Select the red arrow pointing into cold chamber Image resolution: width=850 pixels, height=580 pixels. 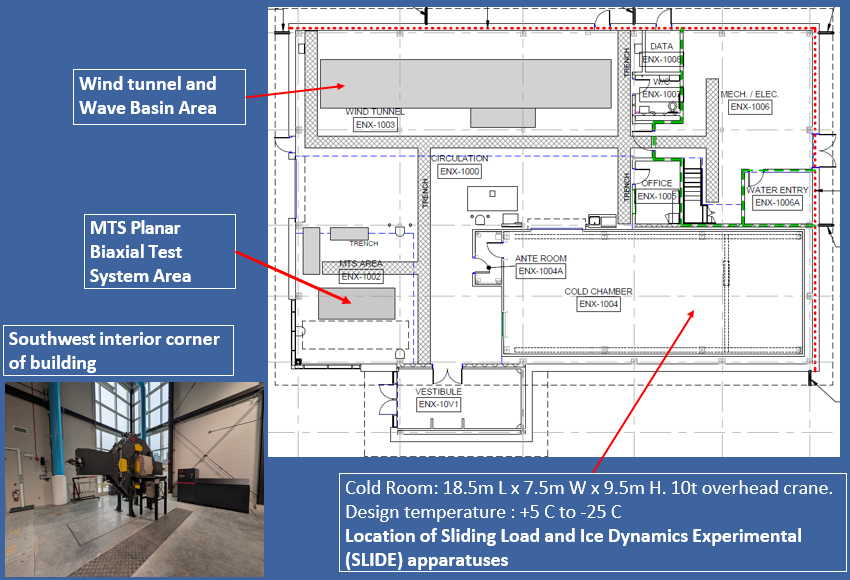click(645, 390)
